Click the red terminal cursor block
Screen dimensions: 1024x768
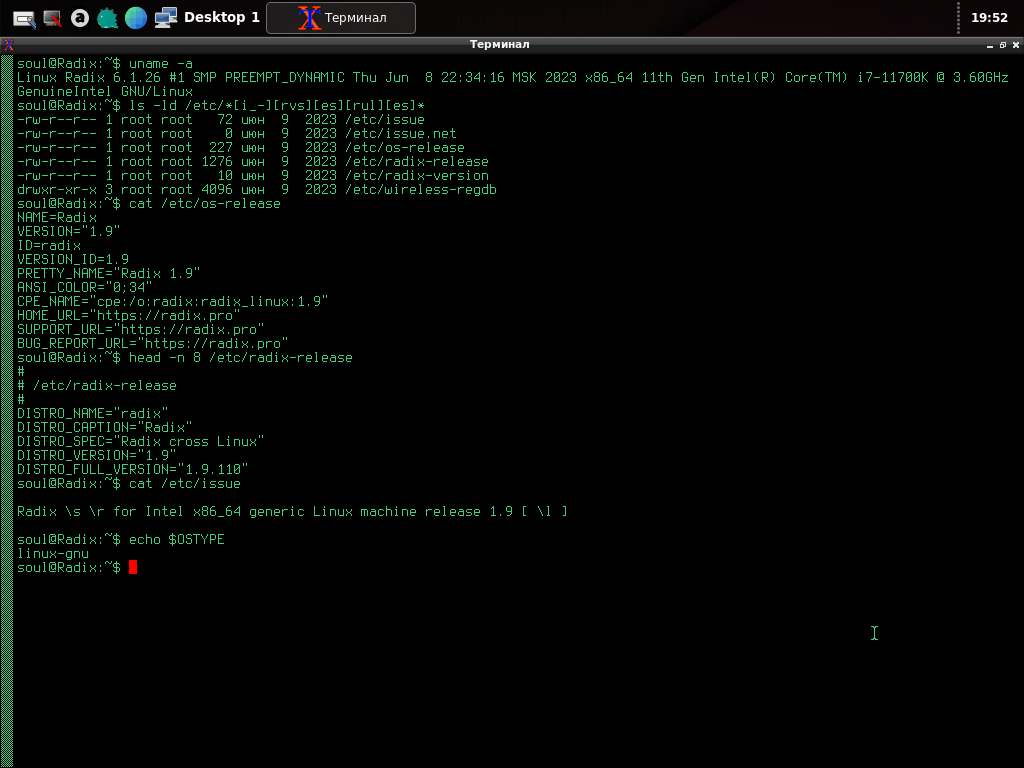pyautogui.click(x=133, y=567)
